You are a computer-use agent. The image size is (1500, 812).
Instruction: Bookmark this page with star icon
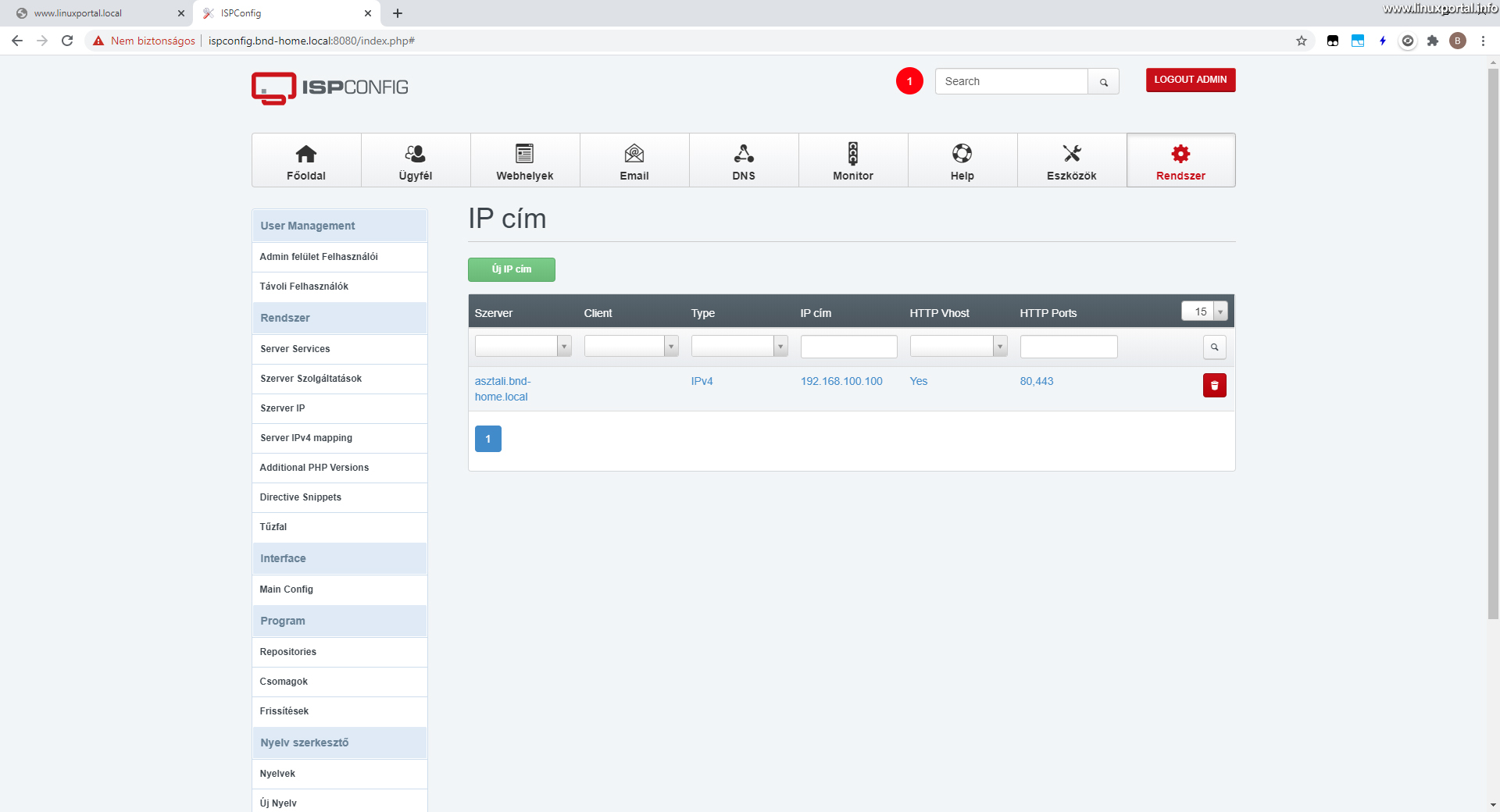point(1302,41)
